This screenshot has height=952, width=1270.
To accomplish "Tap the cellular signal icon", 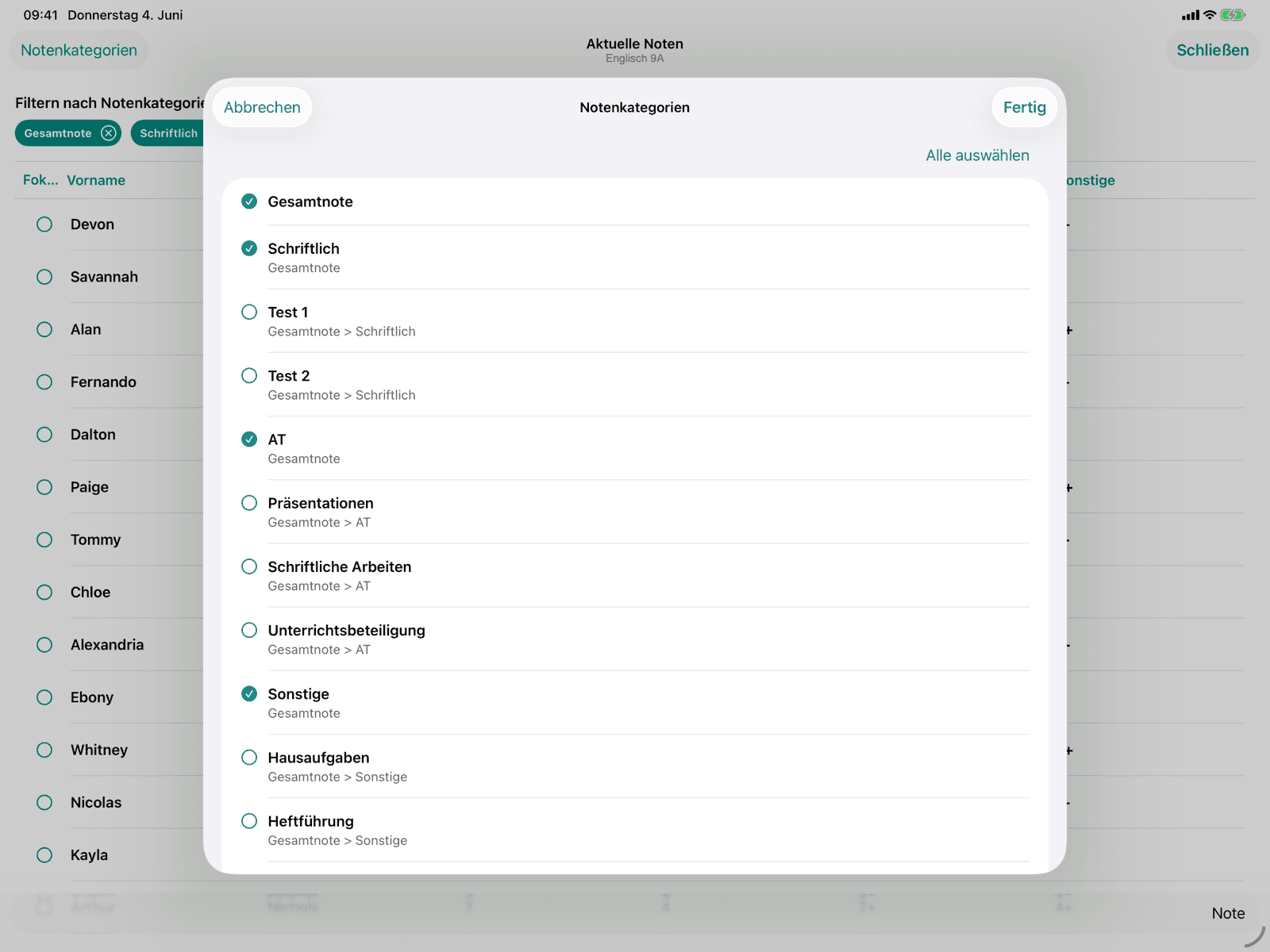I will (x=1191, y=15).
